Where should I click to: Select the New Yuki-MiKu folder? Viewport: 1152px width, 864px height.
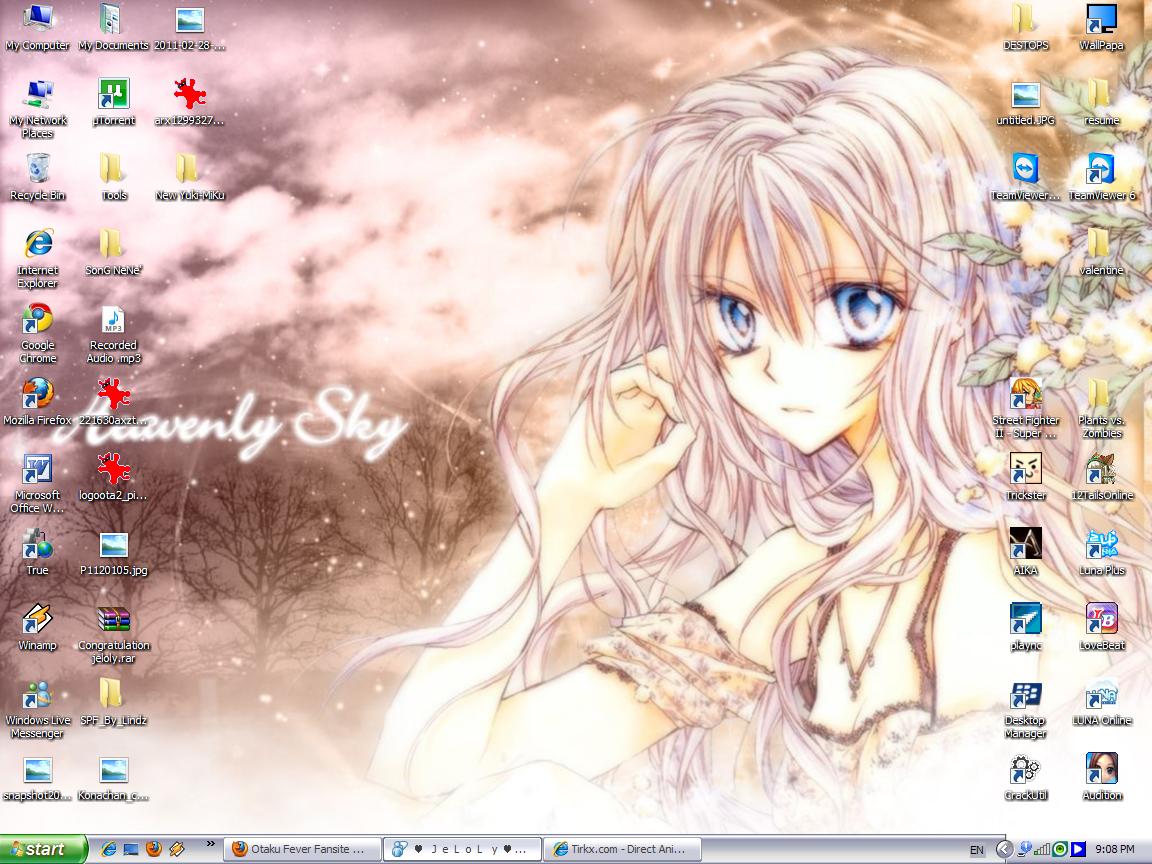click(190, 177)
